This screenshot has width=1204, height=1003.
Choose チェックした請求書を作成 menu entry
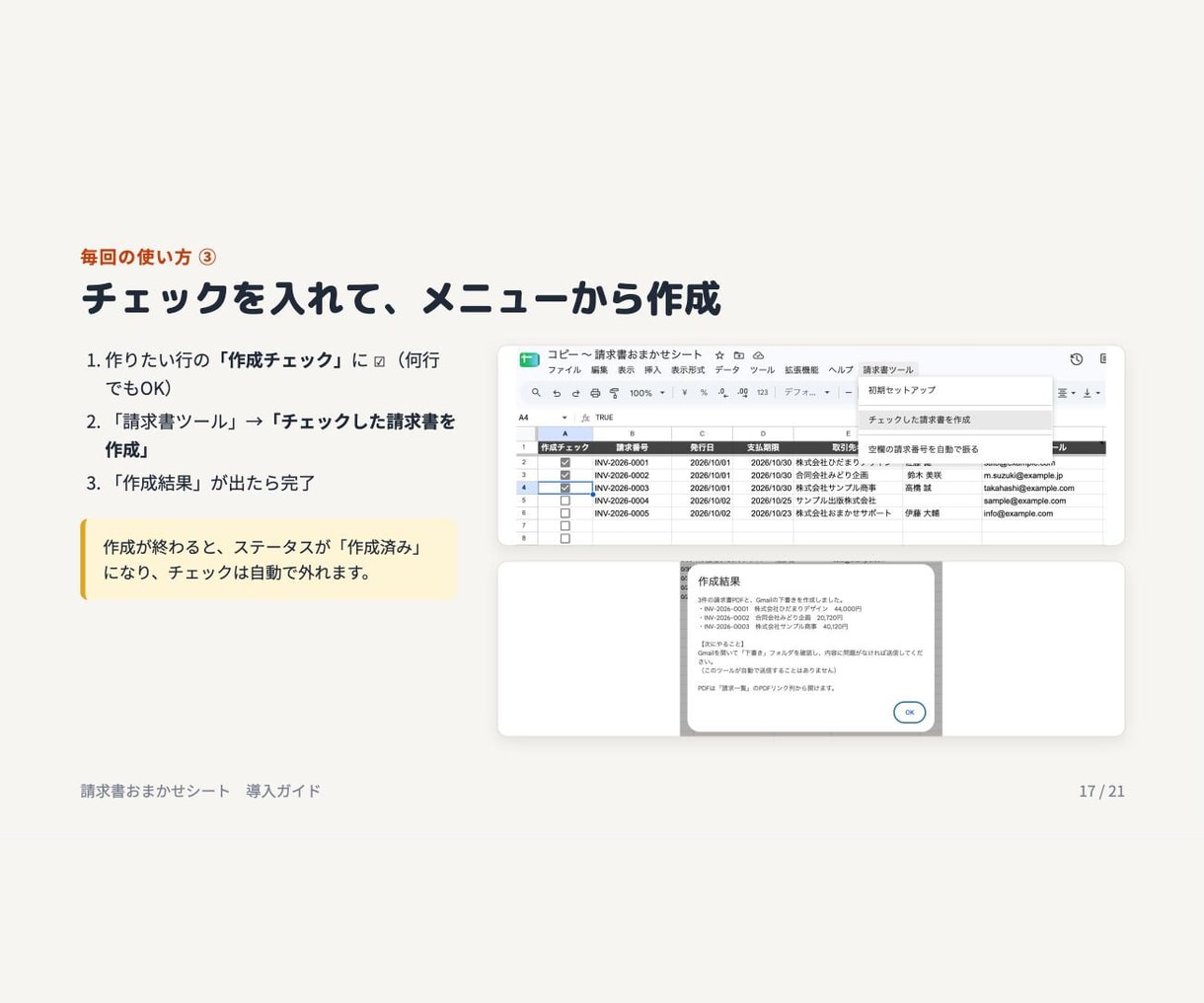pos(955,420)
